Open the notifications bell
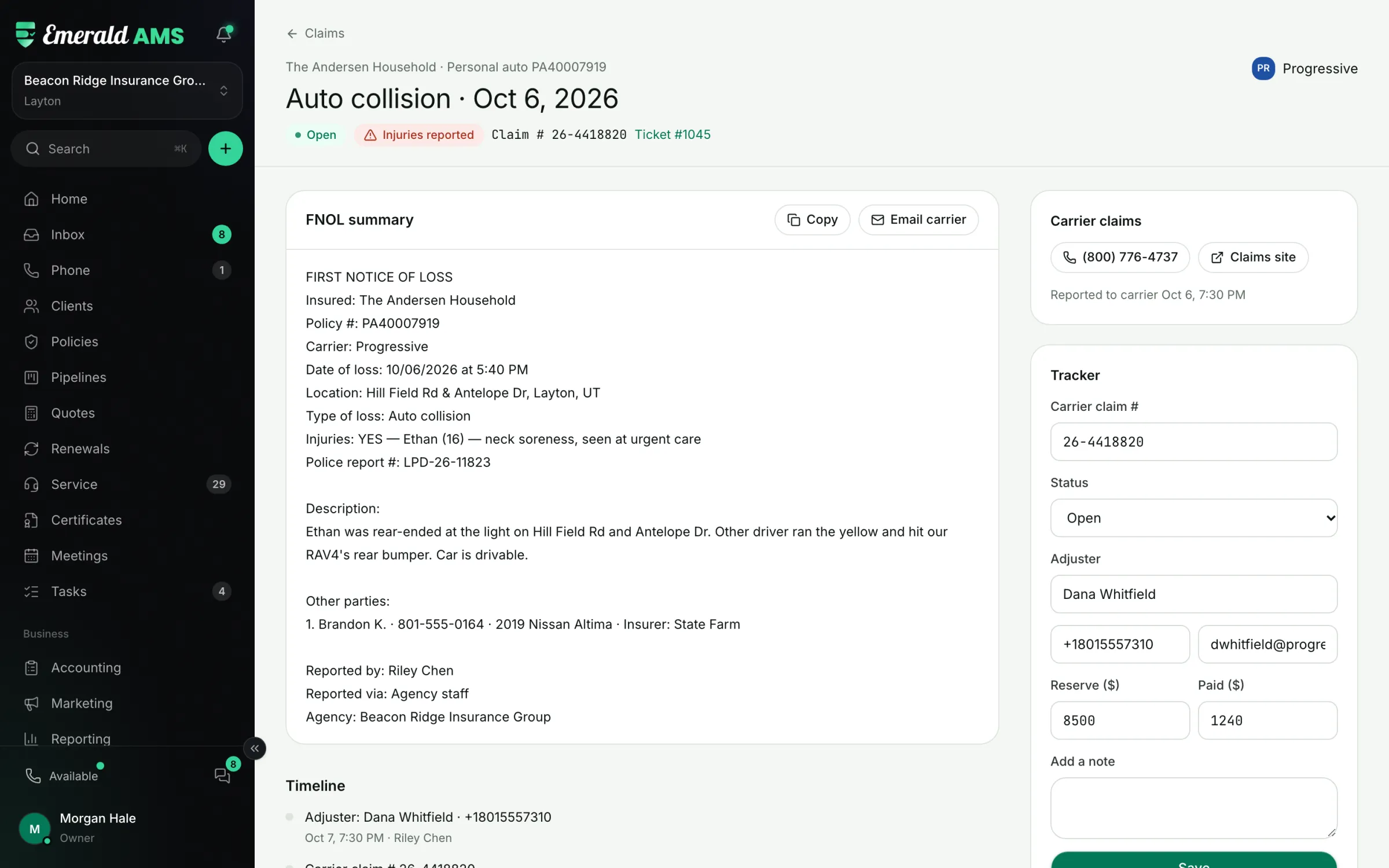This screenshot has width=1389, height=868. pos(224,34)
